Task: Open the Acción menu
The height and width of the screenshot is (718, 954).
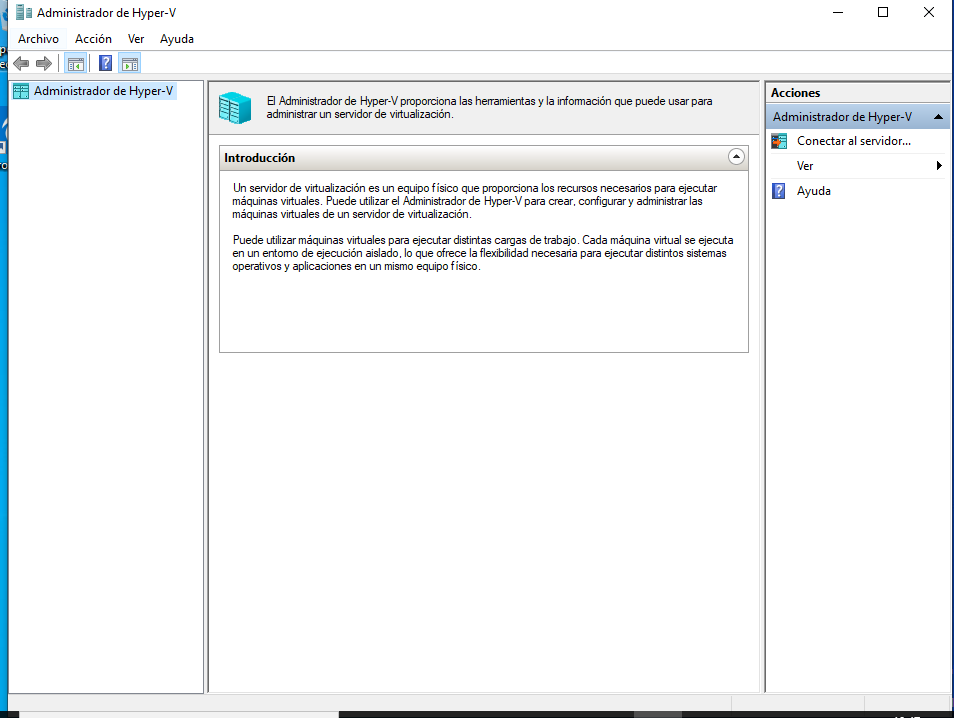Action: coord(93,39)
